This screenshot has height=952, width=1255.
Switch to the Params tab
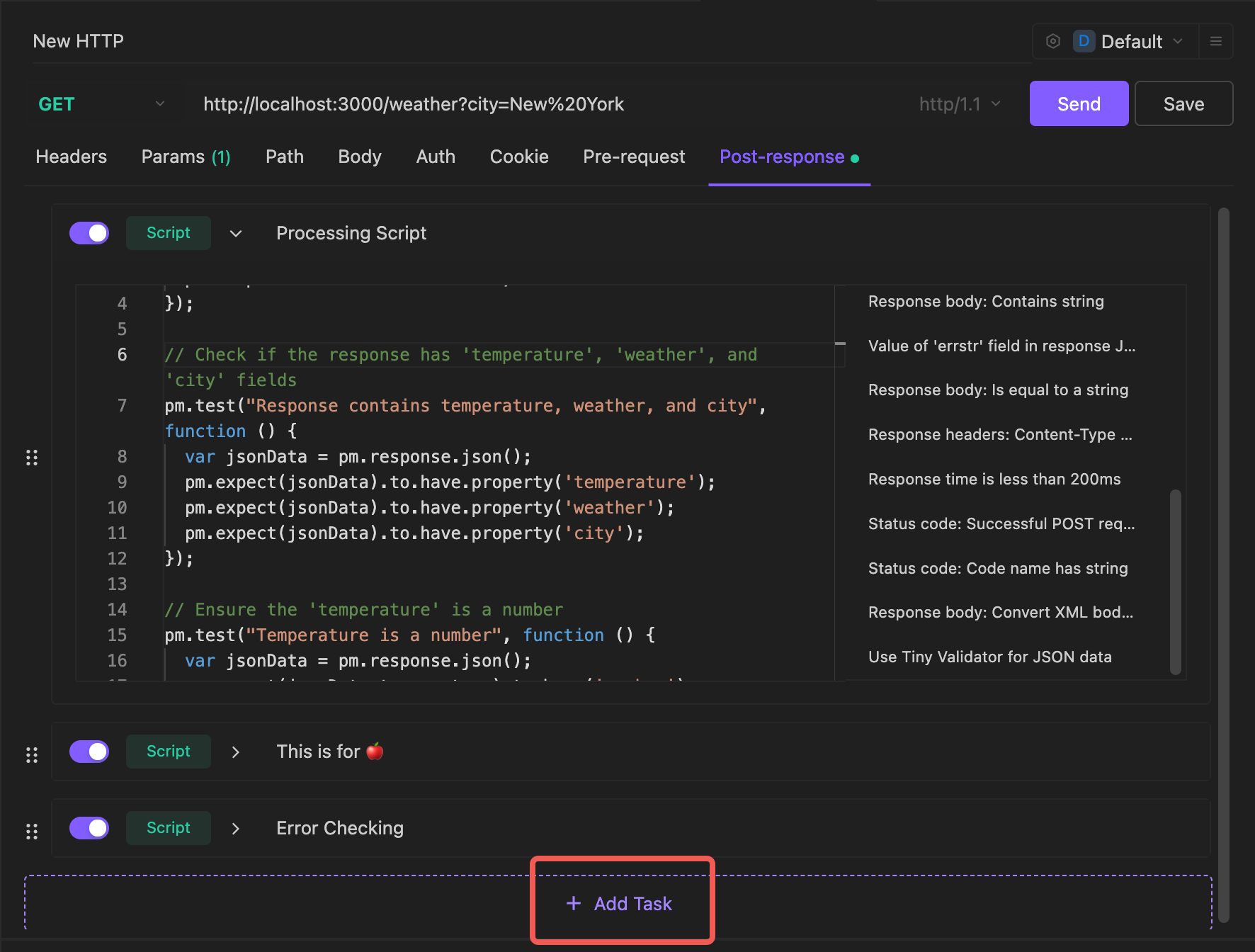tap(186, 157)
